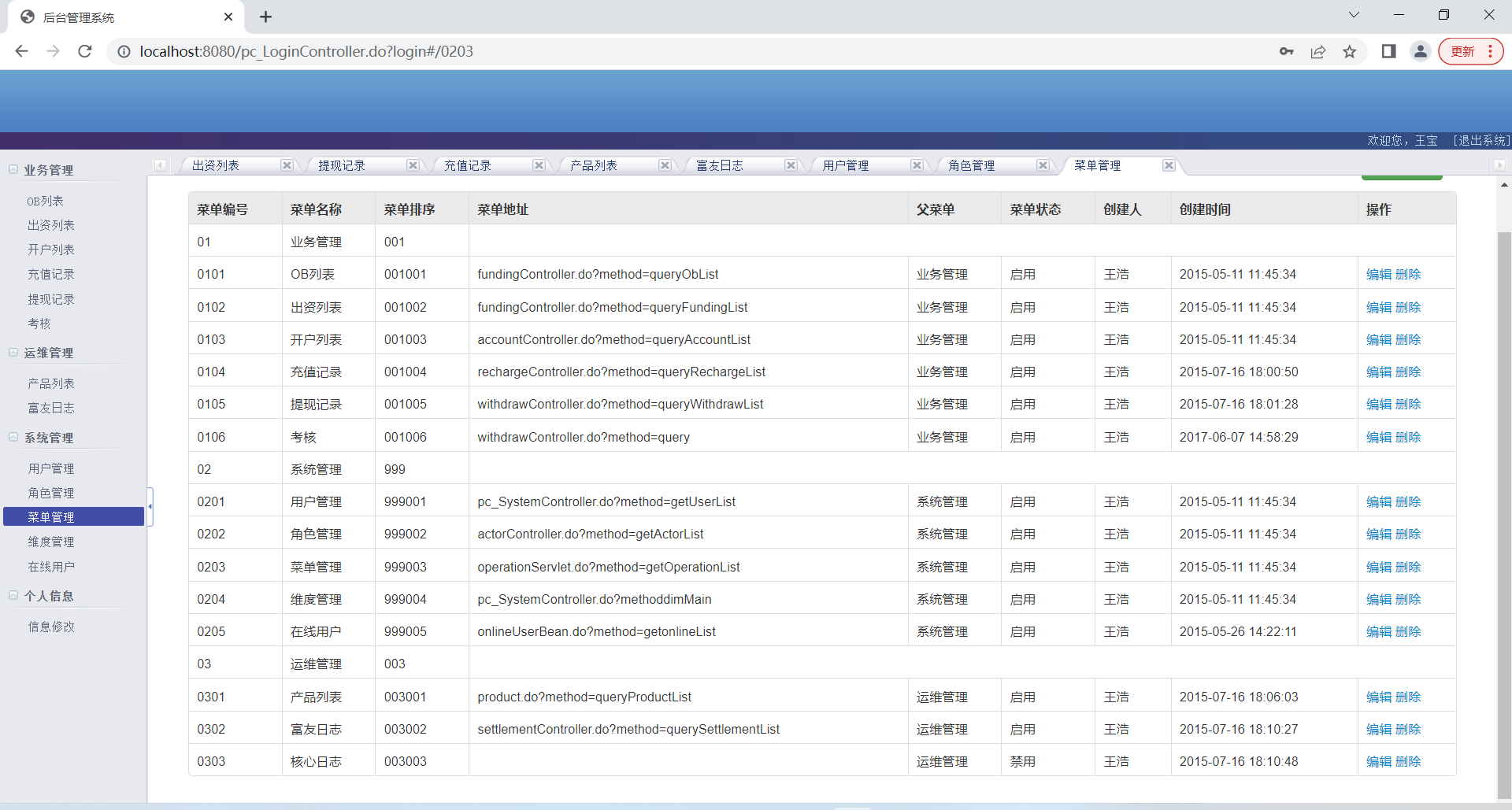Focus the browser address bar
Image resolution: width=1512 pixels, height=810 pixels.
click(x=693, y=51)
